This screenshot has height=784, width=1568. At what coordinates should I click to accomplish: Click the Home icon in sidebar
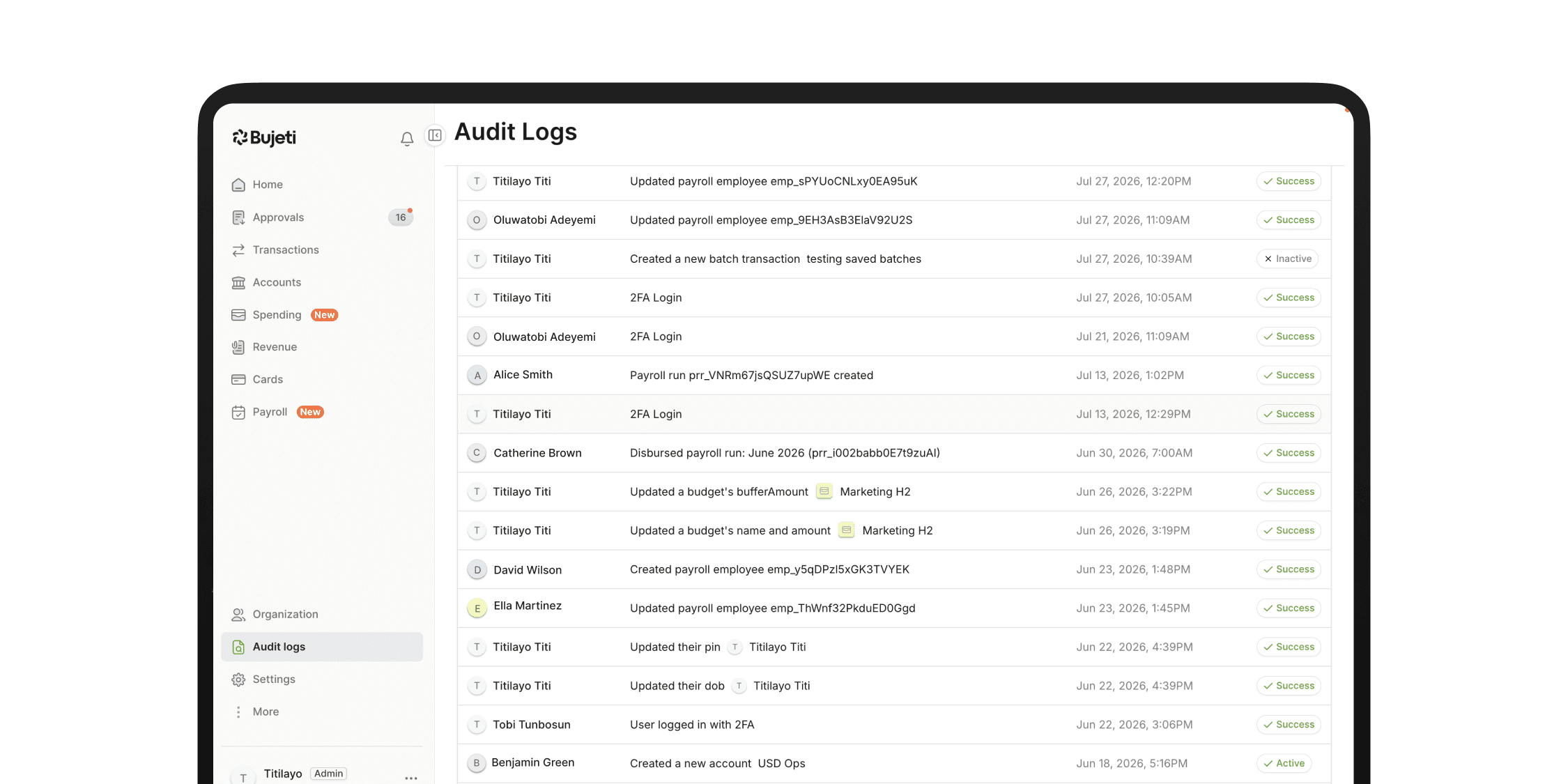(238, 185)
